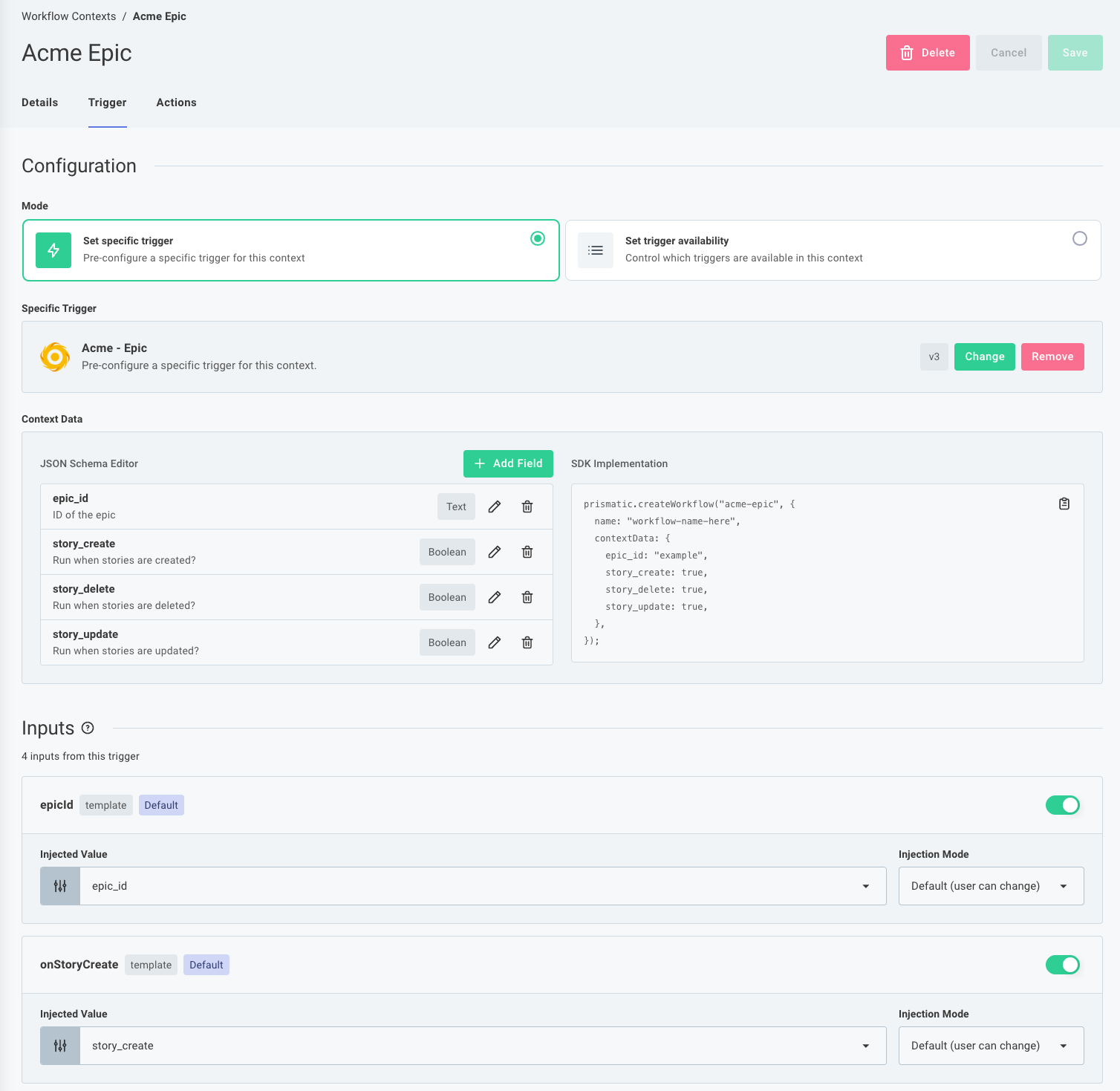Click the sliders icon beside epic_id injected value
Image resolution: width=1120 pixels, height=1091 pixels.
(60, 886)
